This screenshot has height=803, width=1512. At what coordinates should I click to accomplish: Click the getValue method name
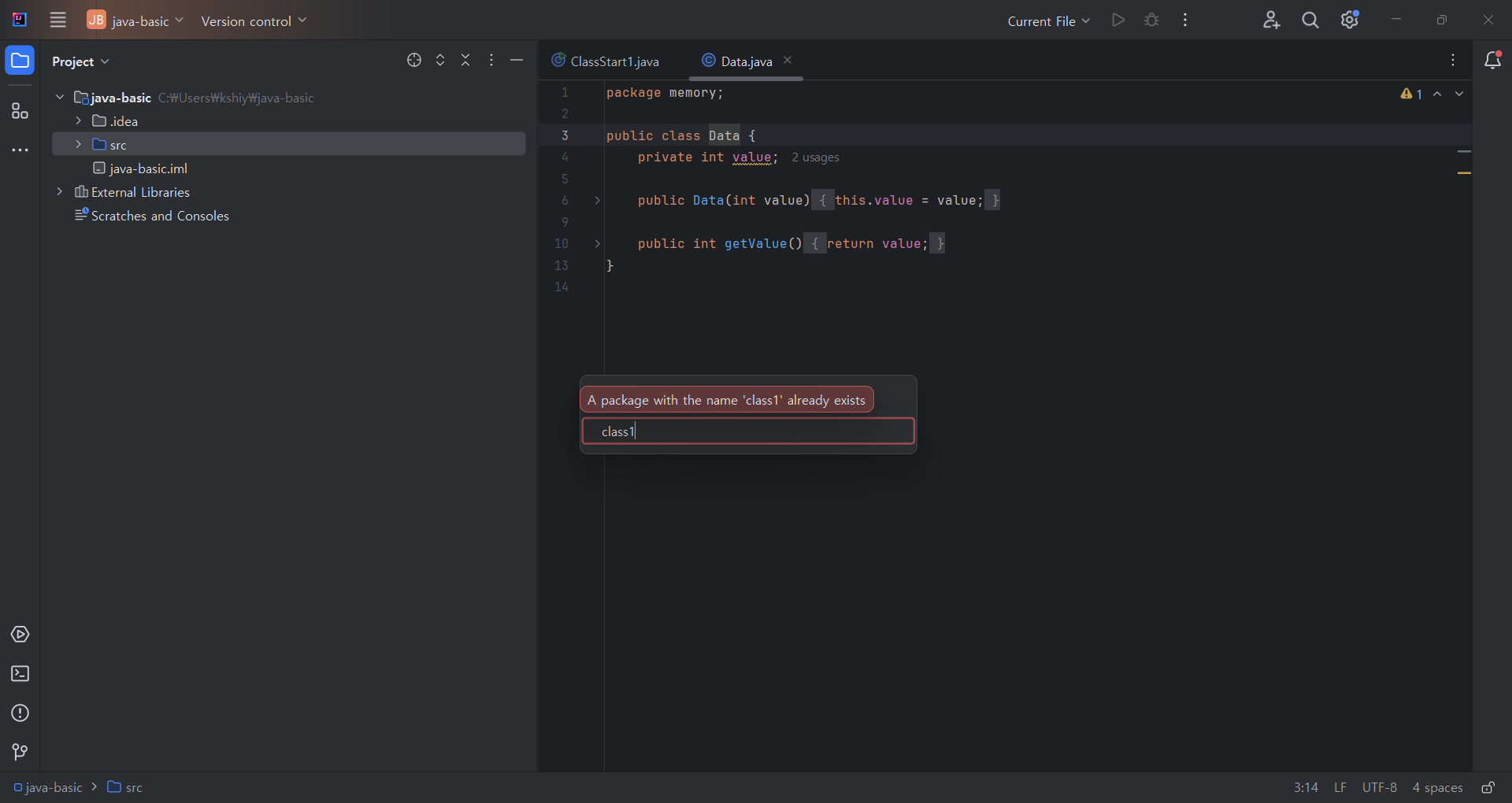755,244
